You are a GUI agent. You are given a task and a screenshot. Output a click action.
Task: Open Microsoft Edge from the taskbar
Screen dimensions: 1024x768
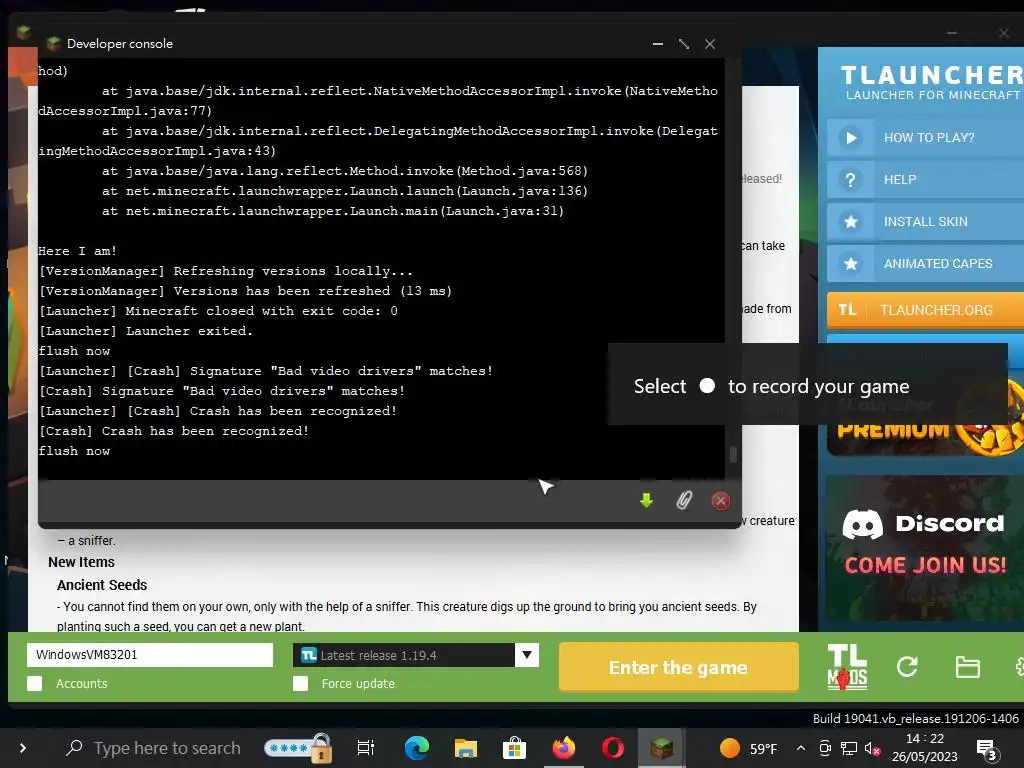pyautogui.click(x=417, y=748)
